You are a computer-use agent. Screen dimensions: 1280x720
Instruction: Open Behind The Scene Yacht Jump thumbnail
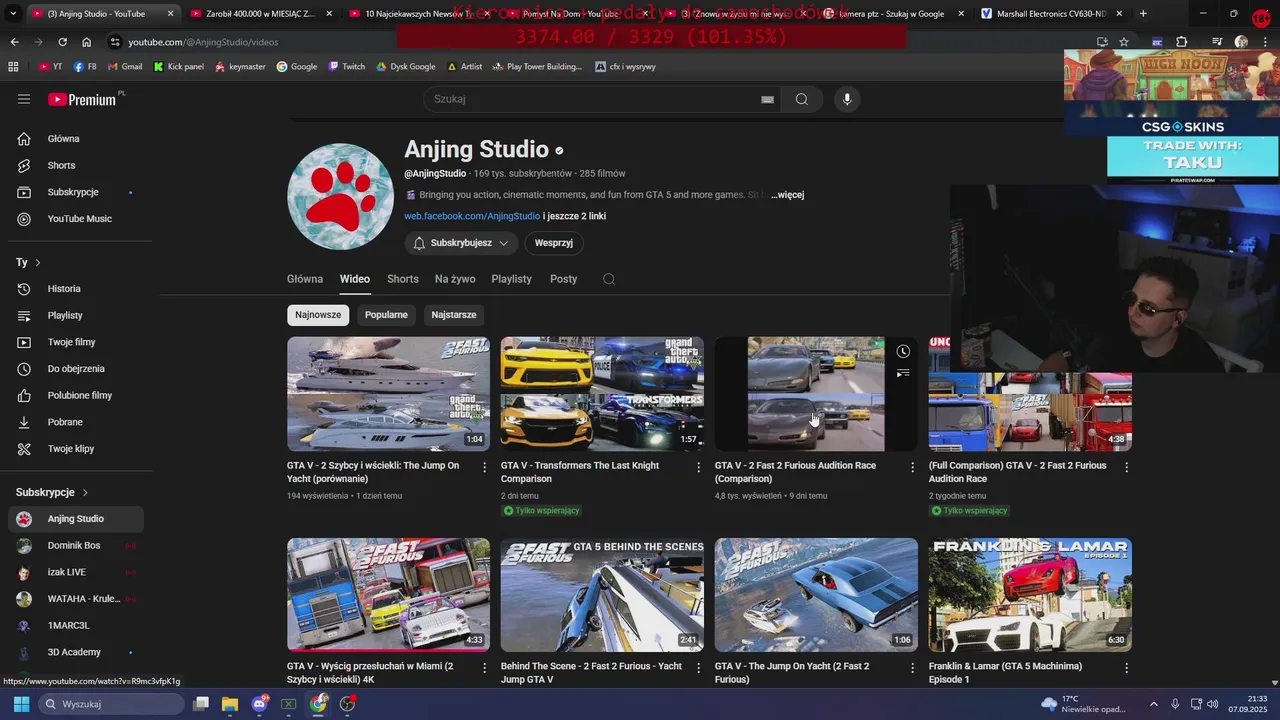tap(602, 595)
